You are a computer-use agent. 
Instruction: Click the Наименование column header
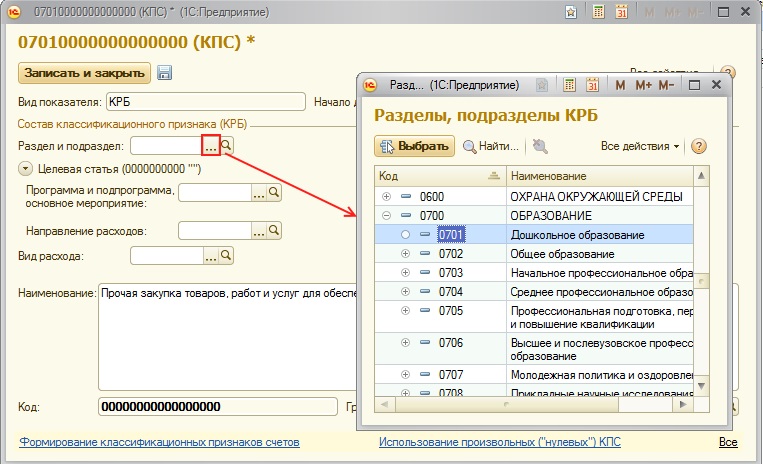600,176
